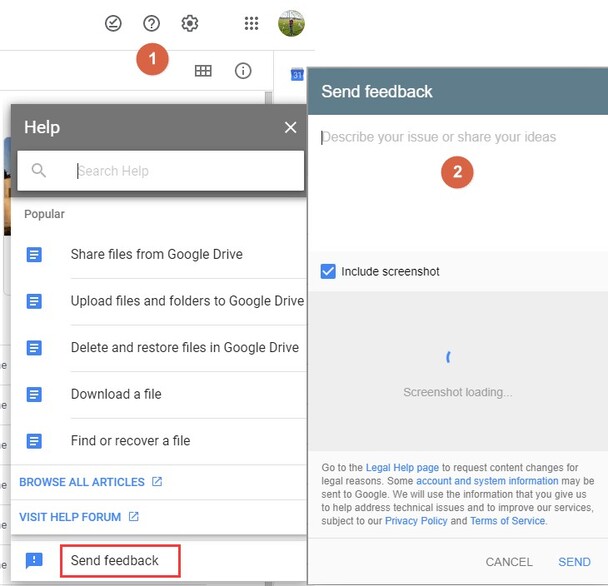Open the Legal Help page link
The width and height of the screenshot is (608, 586).
pyautogui.click(x=402, y=468)
